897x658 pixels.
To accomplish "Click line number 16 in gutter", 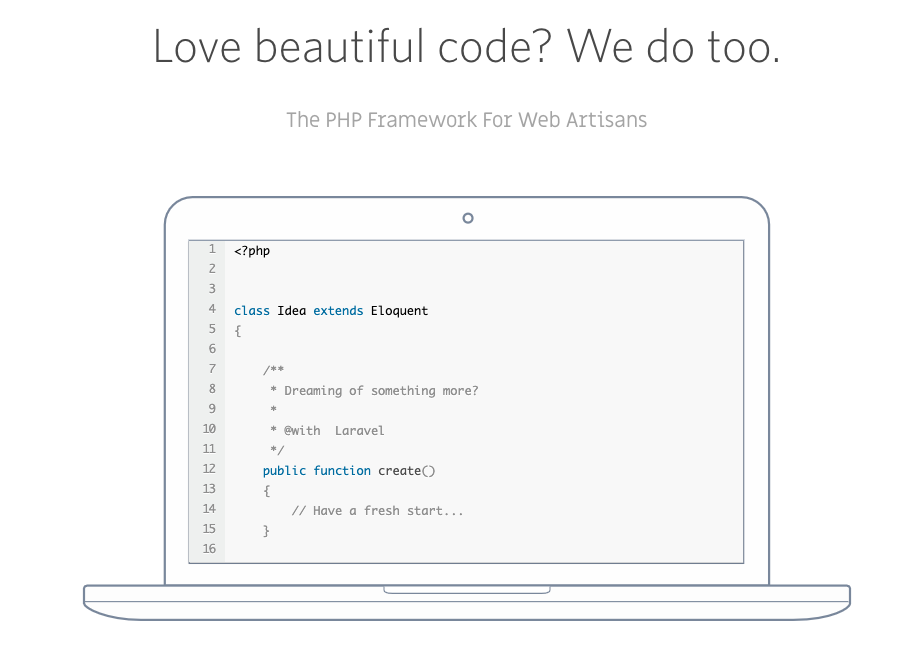I will pos(209,549).
